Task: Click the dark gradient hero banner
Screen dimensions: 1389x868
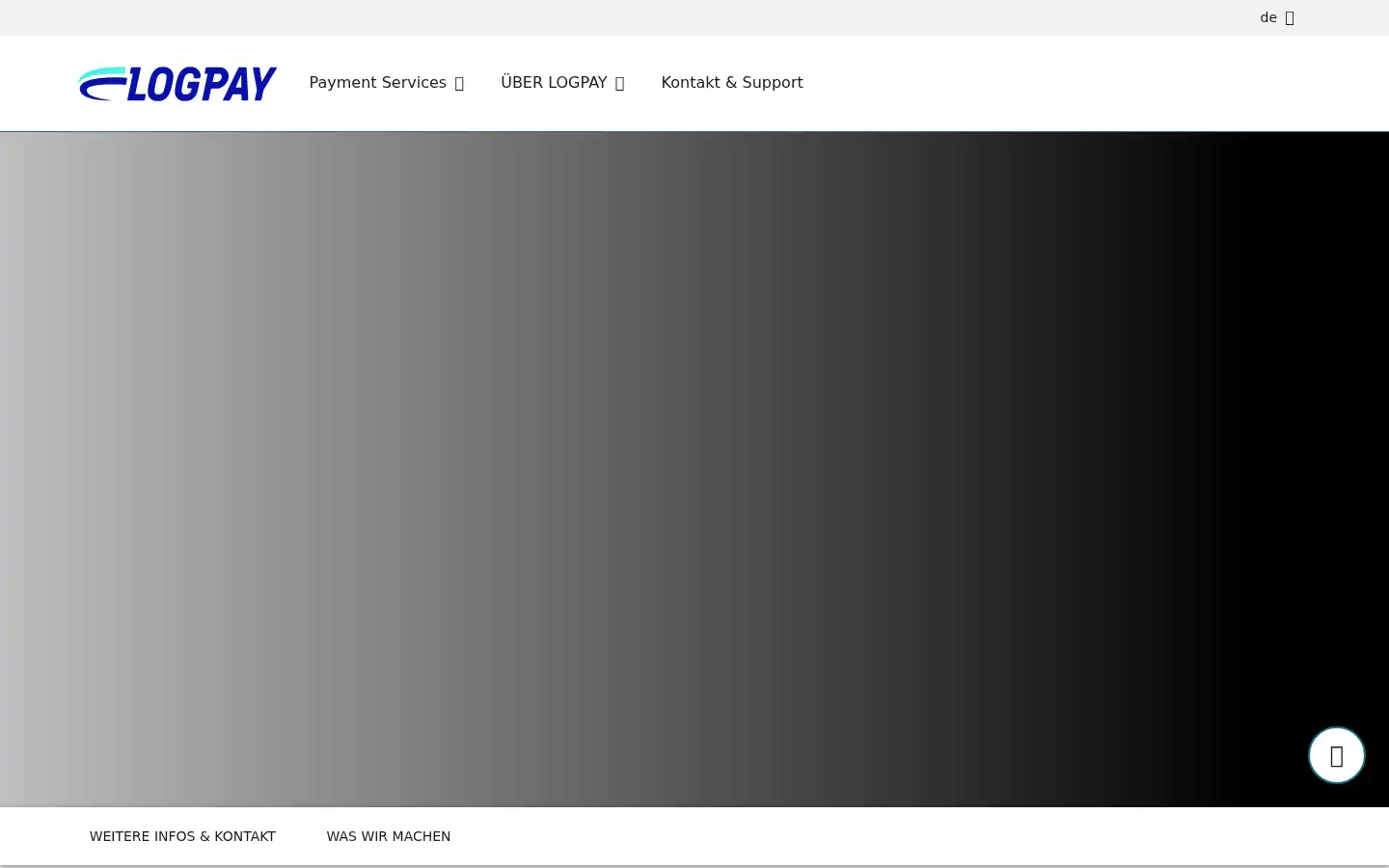Action: coord(694,469)
